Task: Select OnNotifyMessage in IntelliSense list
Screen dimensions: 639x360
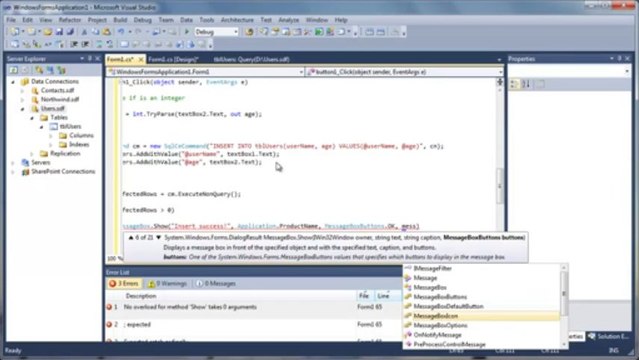Action: coord(481,335)
